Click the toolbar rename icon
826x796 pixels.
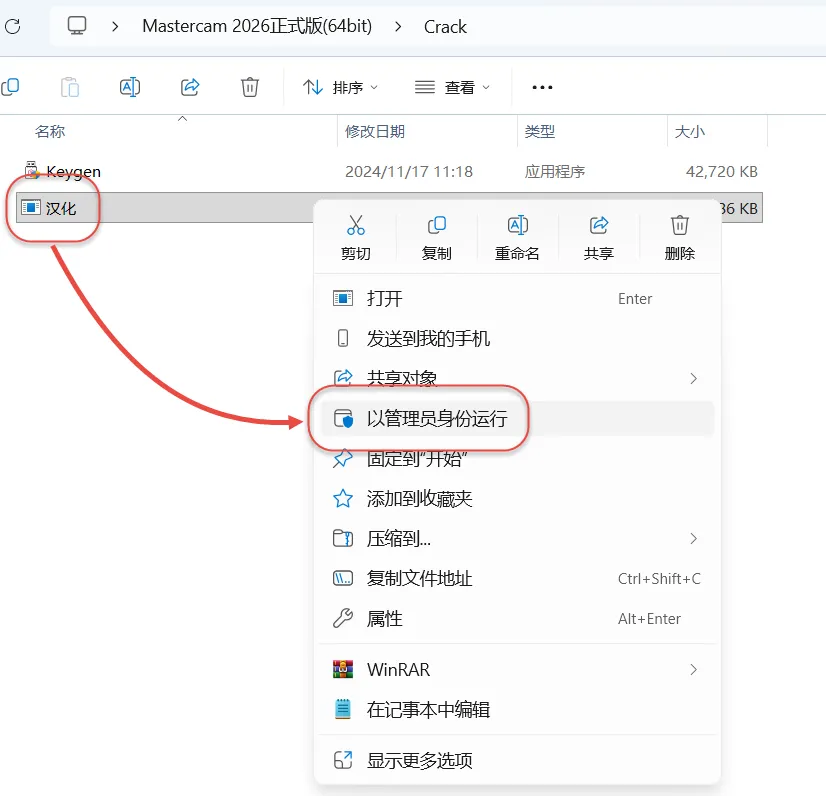[130, 87]
